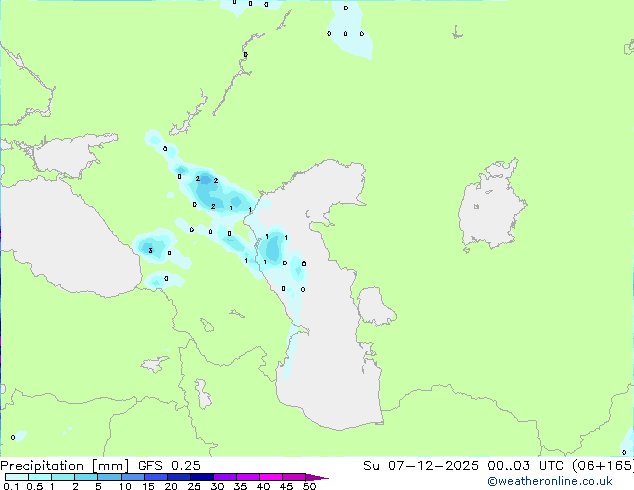Click the 'Precipitation [mm]' title text
Screen dimensions: 634x490
[64, 466]
